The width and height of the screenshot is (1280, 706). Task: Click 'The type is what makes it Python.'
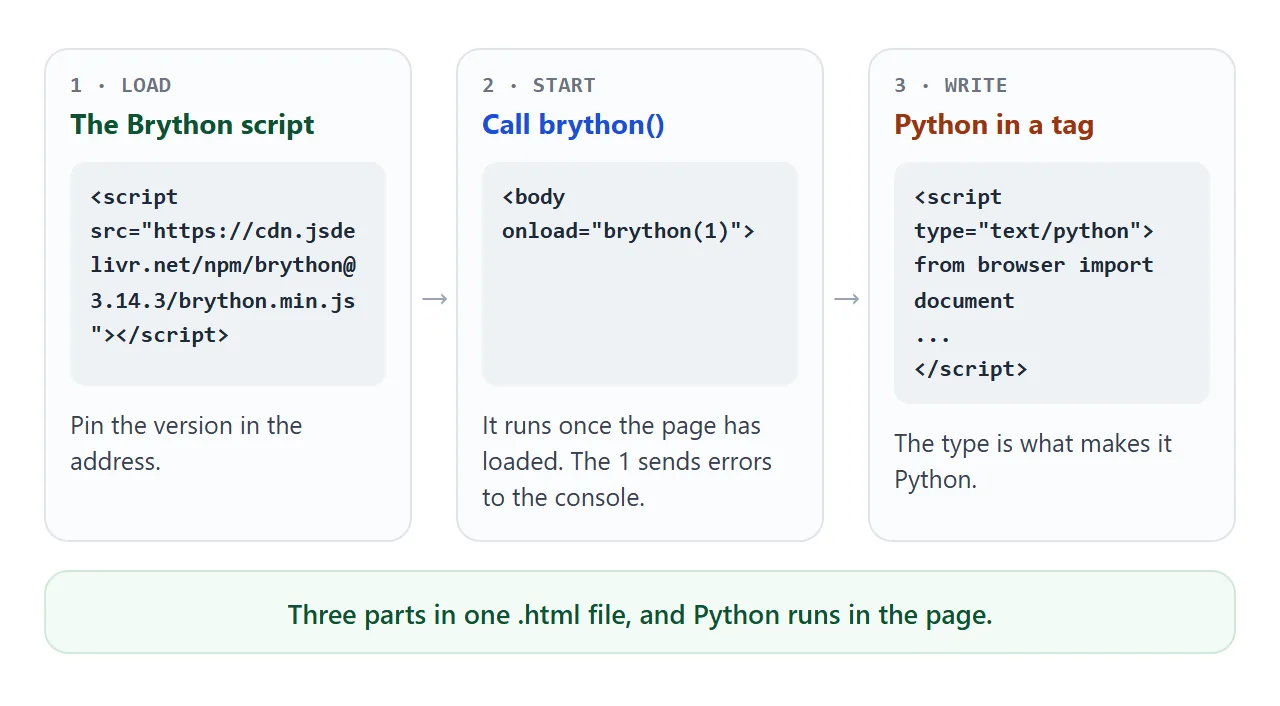1033,461
